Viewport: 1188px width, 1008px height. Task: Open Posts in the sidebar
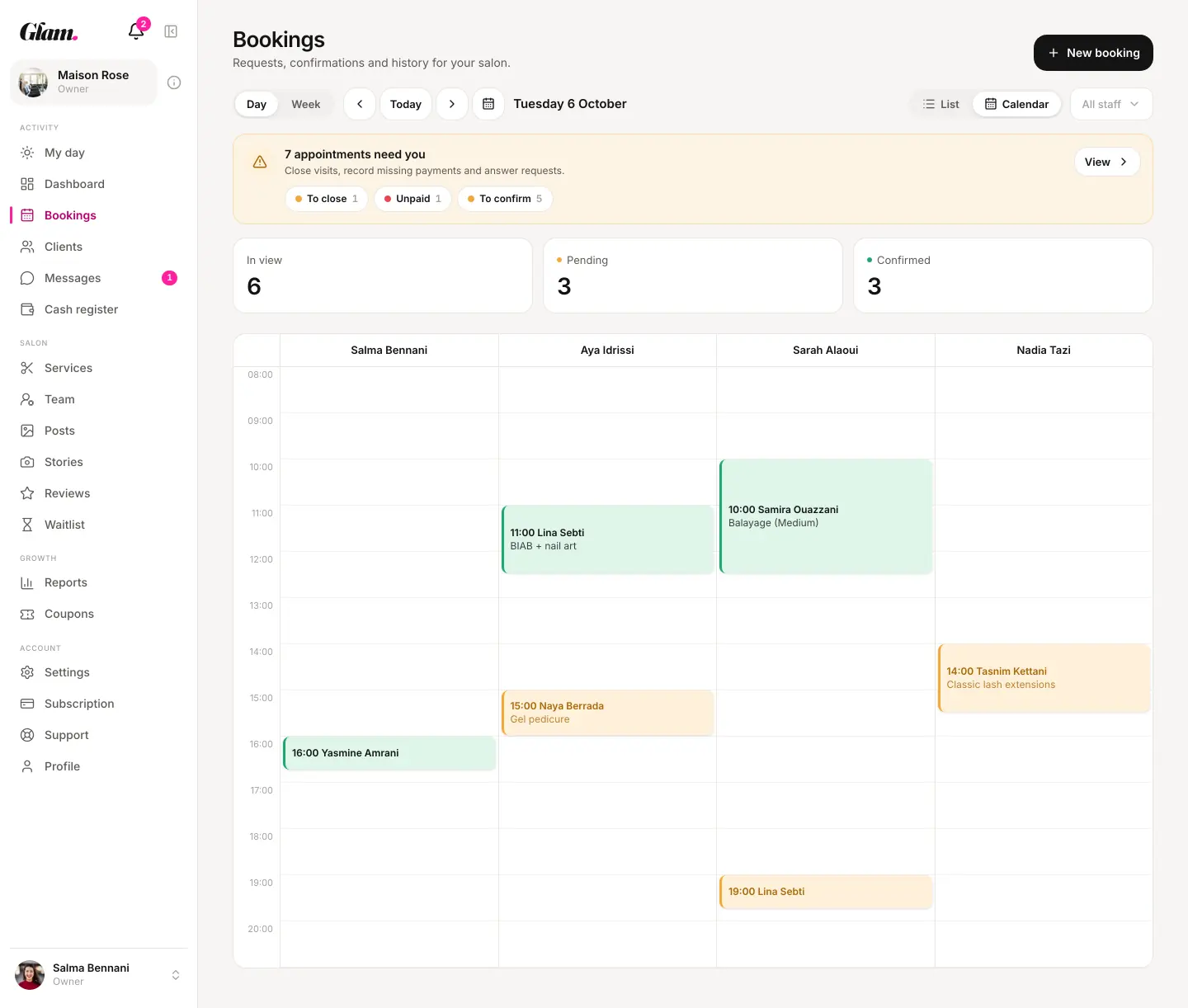(98, 431)
